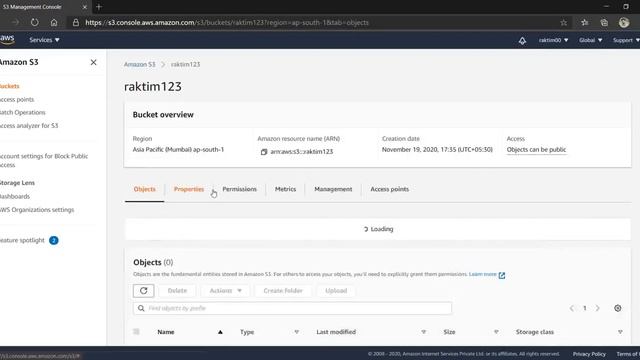Open browser collections icon
The image size is (640, 360).
(604, 22)
